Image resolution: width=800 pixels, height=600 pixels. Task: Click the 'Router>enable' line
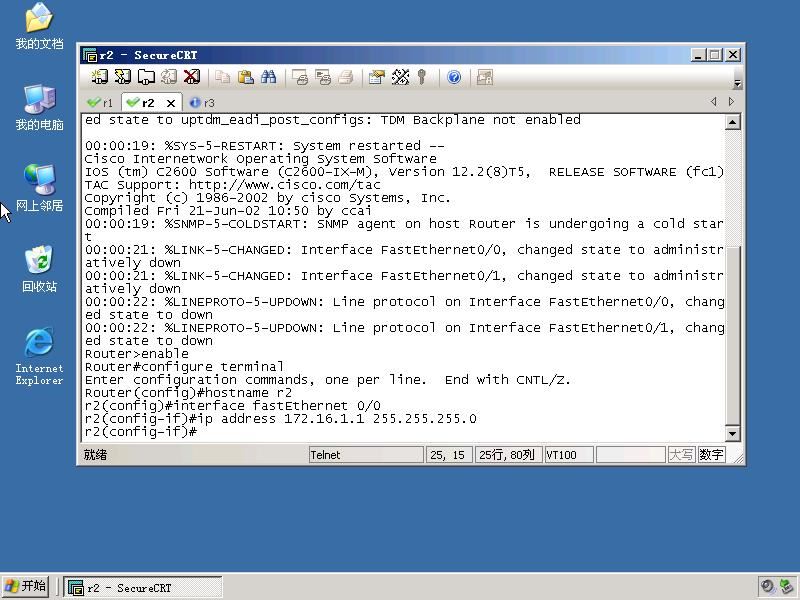tap(136, 354)
